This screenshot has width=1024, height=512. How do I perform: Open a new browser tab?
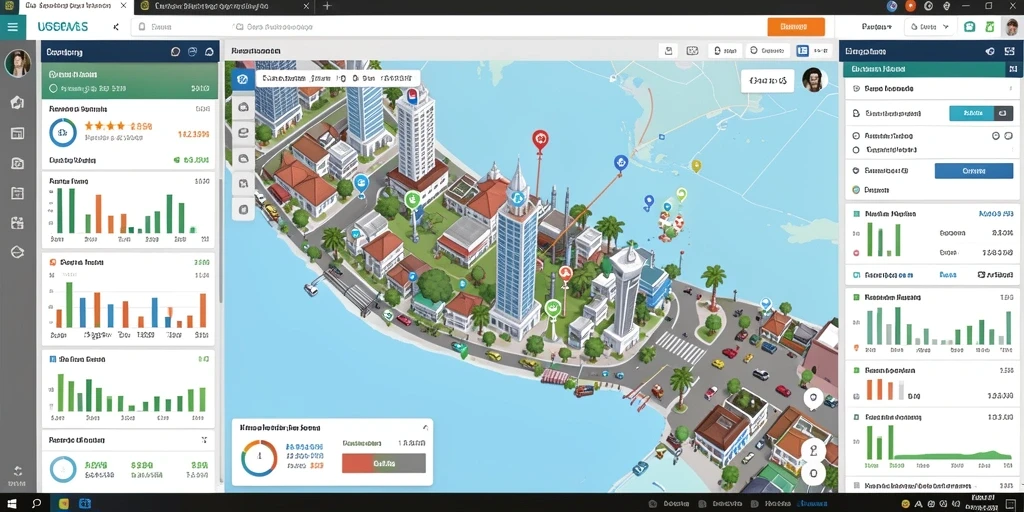click(x=327, y=7)
